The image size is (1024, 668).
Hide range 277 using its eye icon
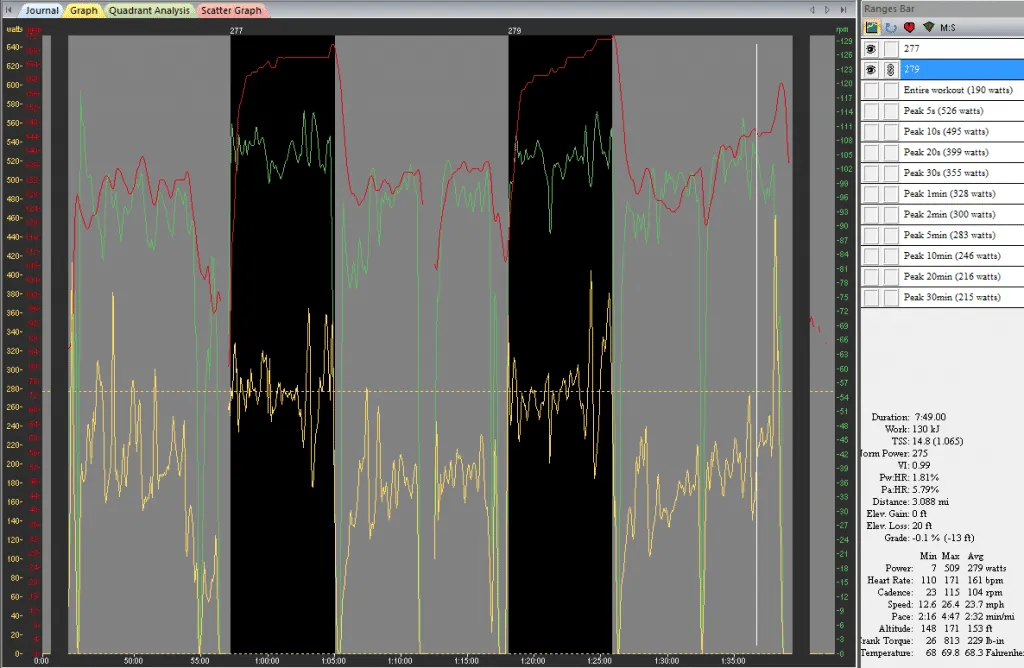tap(871, 49)
